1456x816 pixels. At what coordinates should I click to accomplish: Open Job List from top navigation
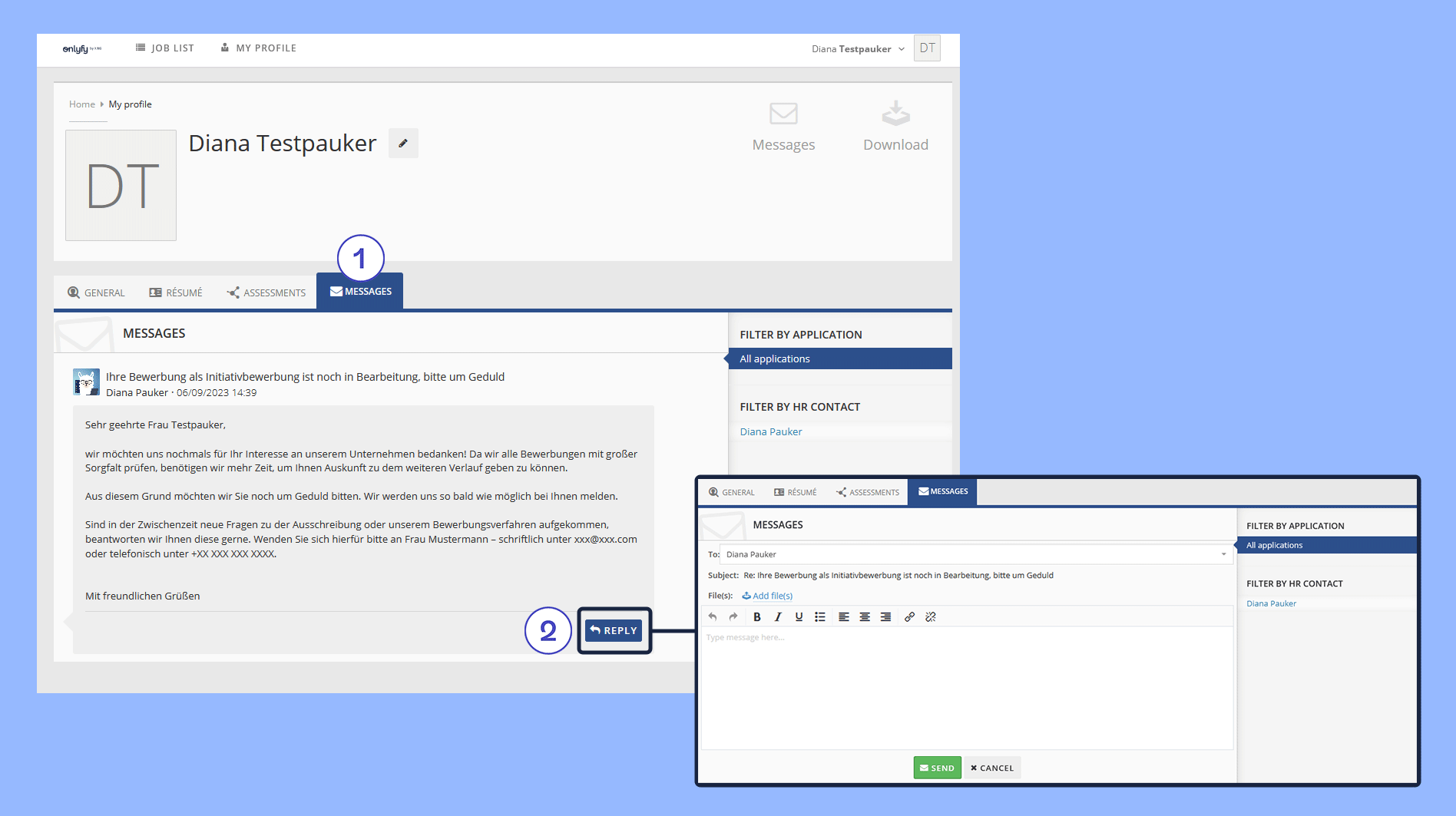[165, 48]
